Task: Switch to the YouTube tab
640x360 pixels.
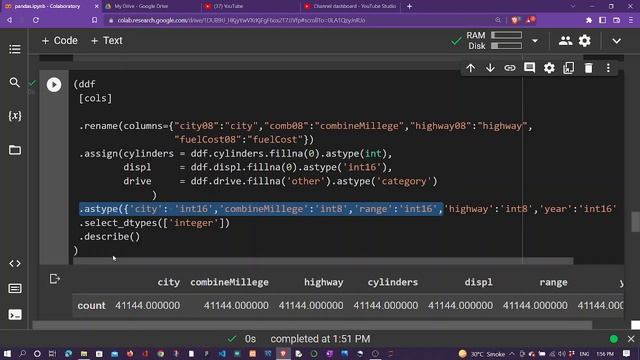Action: coord(229,6)
